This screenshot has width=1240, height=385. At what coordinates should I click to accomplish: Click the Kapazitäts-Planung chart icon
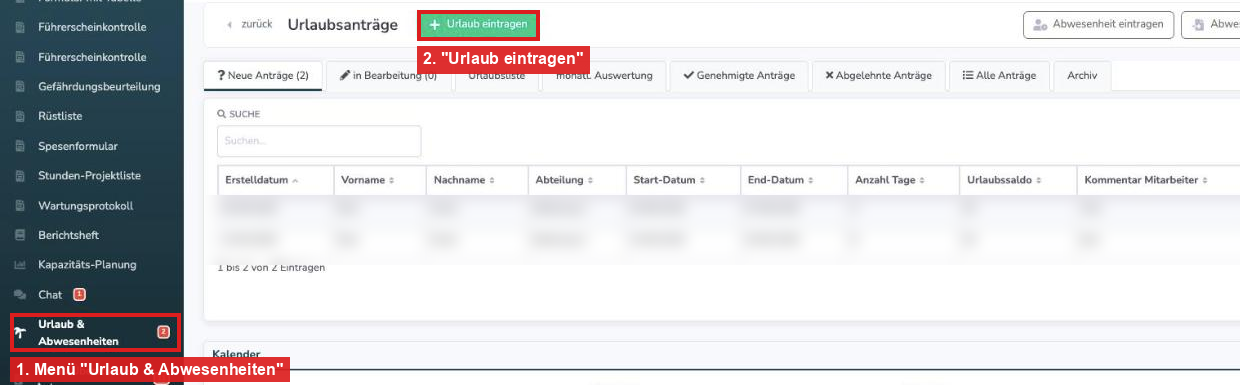(19, 265)
